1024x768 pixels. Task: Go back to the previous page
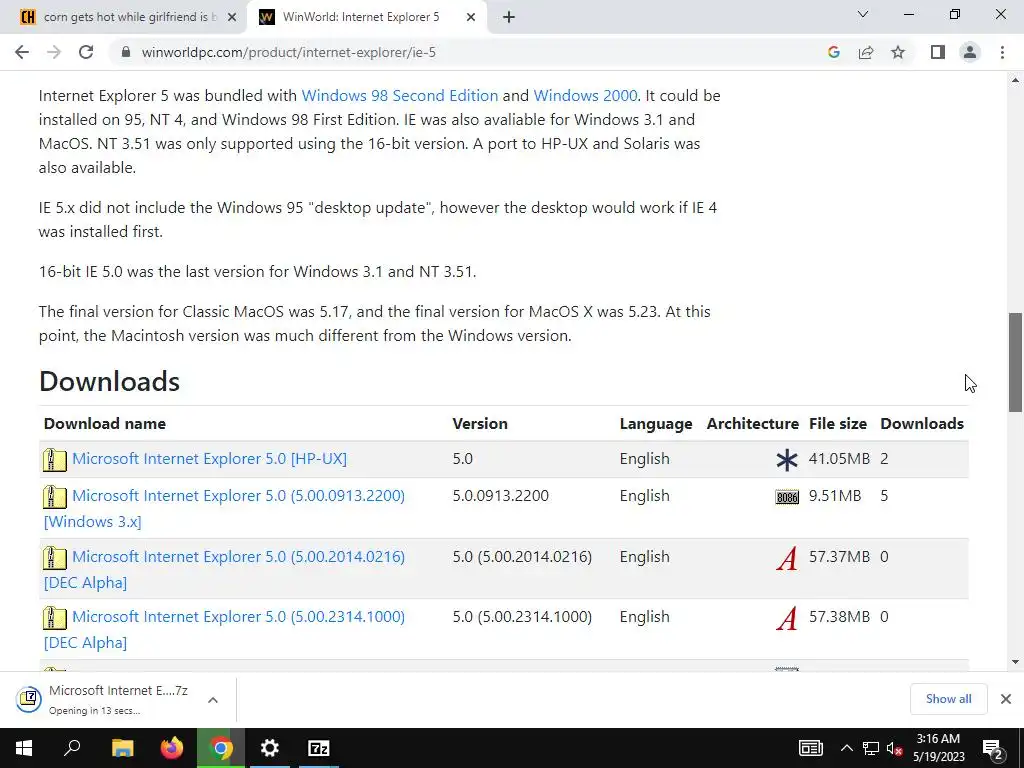(22, 52)
